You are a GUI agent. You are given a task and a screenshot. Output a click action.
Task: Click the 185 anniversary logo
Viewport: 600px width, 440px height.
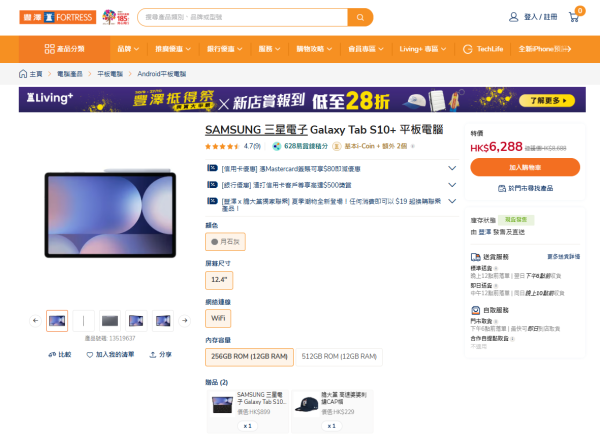116,17
